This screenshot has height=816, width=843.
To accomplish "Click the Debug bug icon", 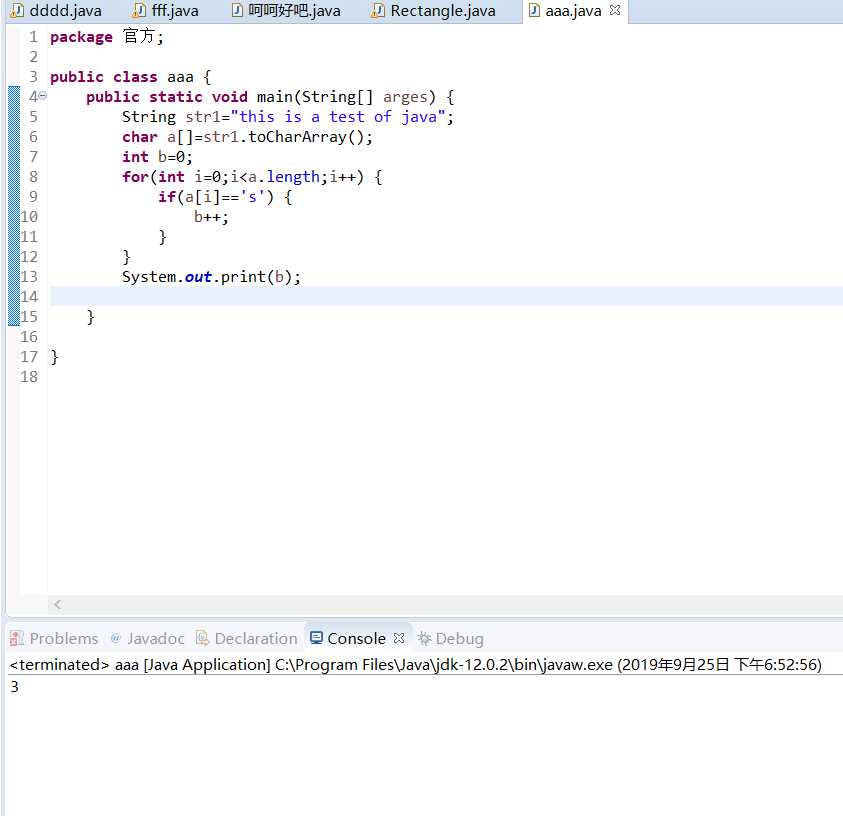I will 424,638.
